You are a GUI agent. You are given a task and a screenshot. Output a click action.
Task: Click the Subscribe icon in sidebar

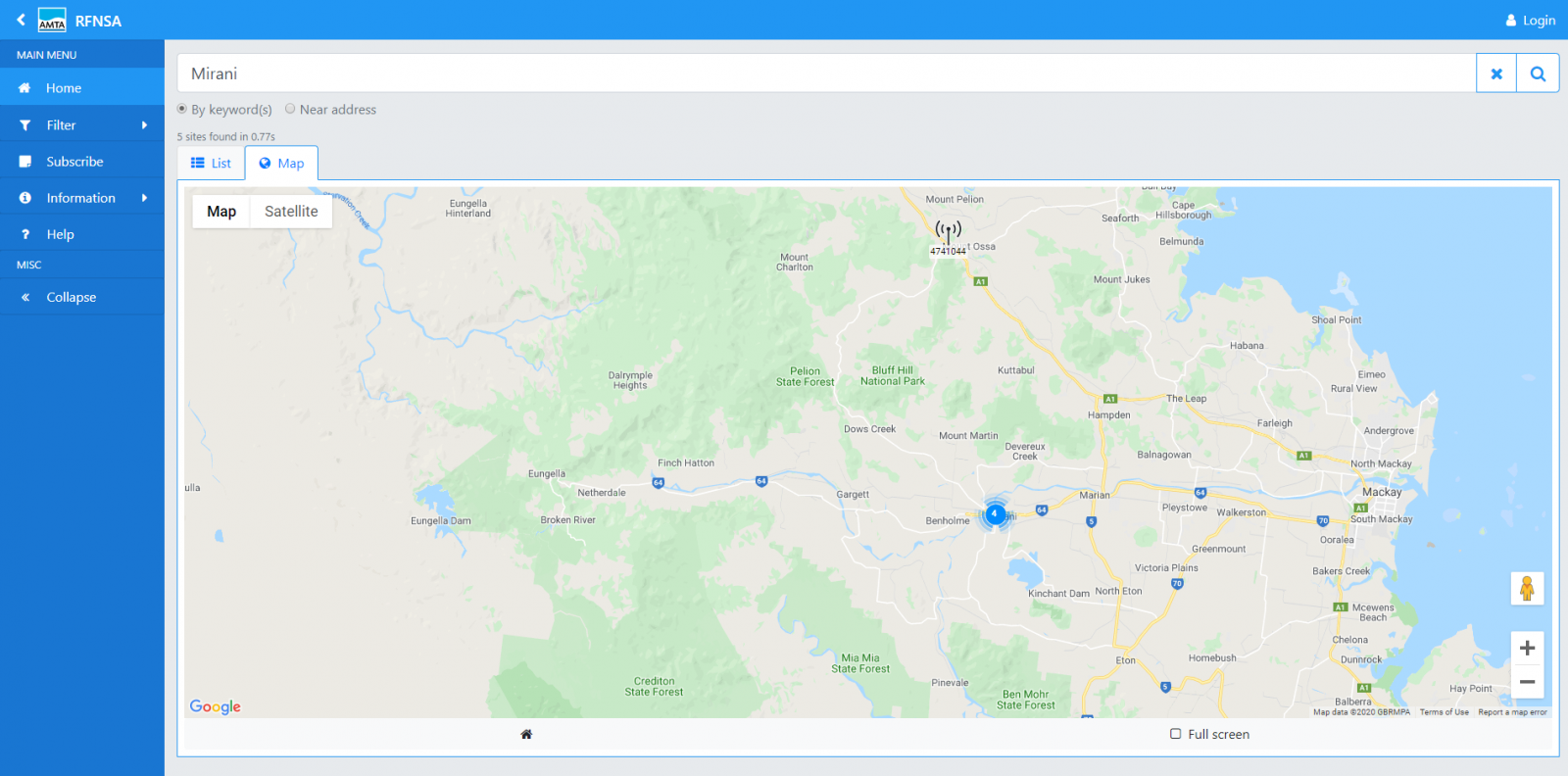tap(24, 162)
